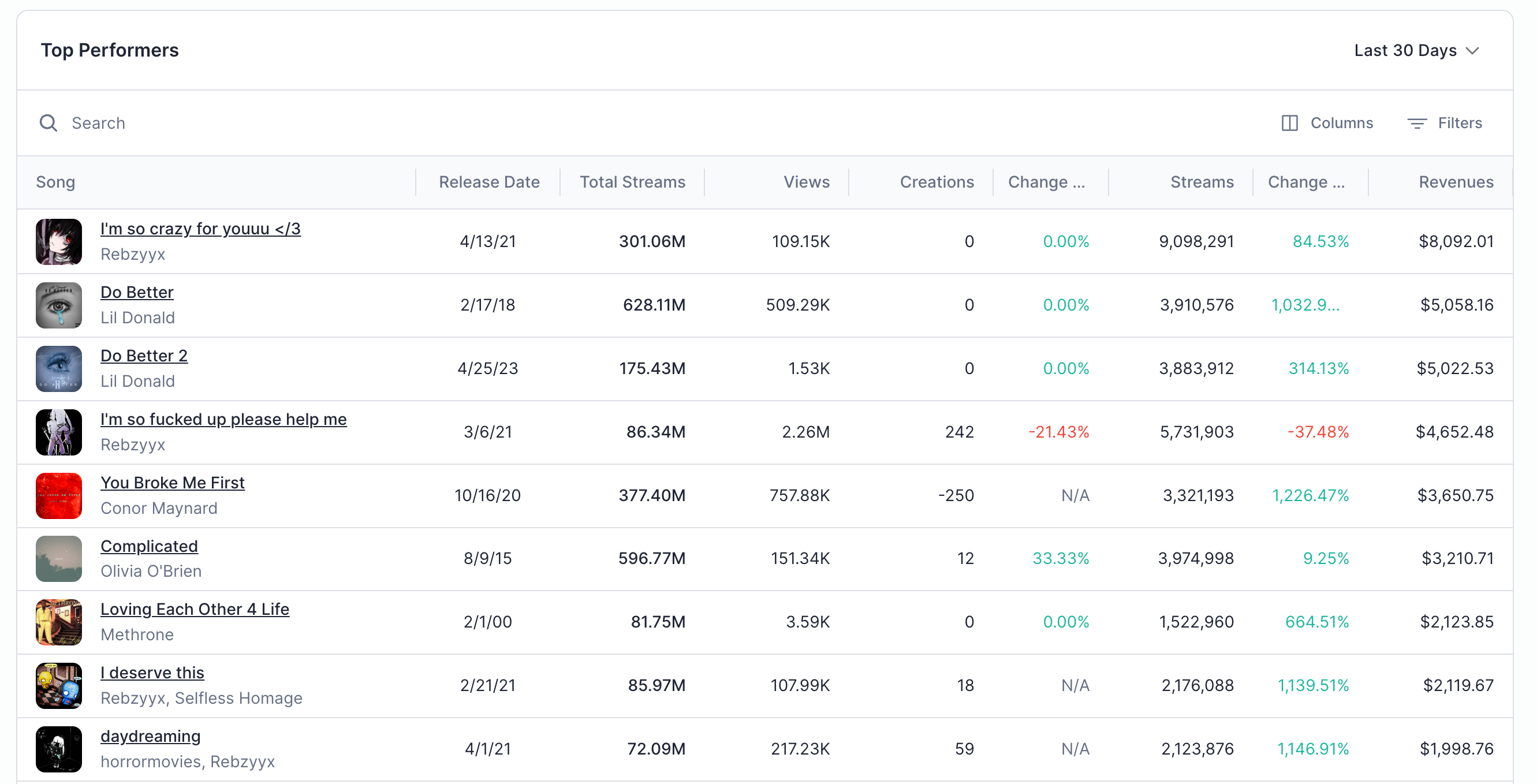Viewport: 1537px width, 784px height.
Task: Click the Revenues column header
Action: 1455,182
